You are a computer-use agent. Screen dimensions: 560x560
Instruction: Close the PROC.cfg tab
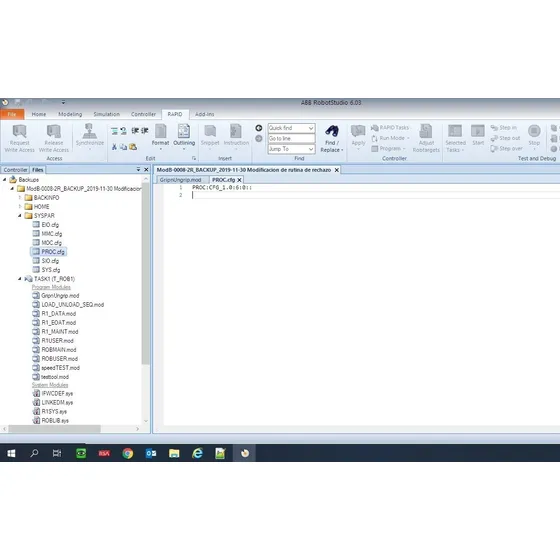[x=239, y=180]
